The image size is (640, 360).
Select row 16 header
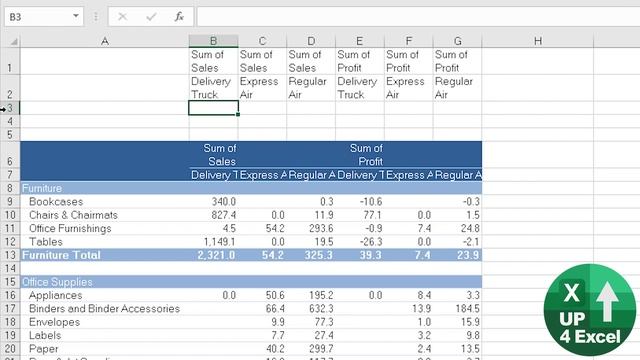point(10,295)
